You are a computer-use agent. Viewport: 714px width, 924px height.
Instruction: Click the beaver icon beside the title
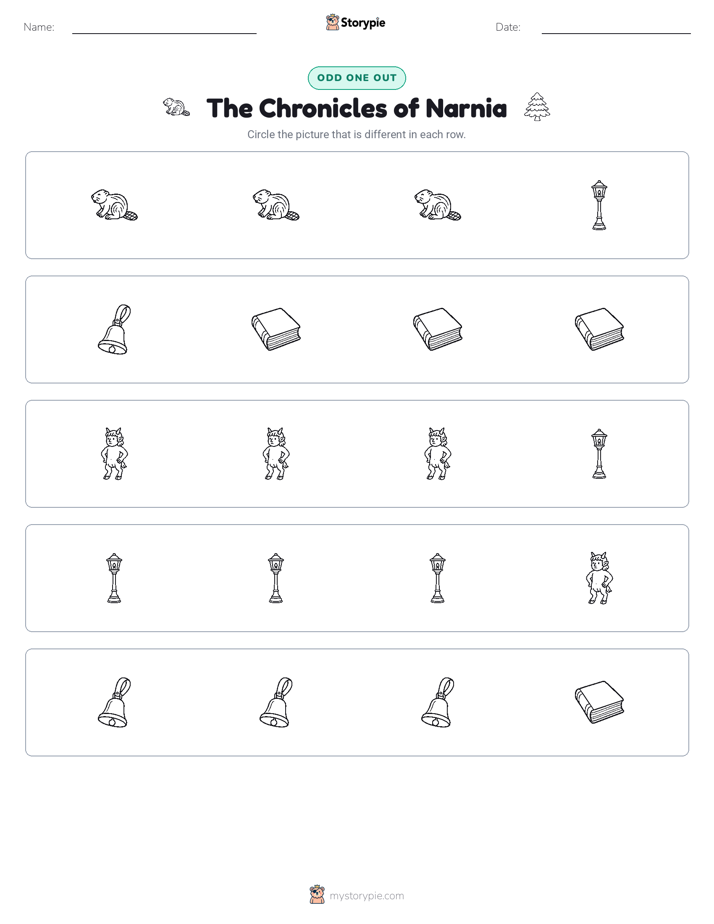point(176,107)
